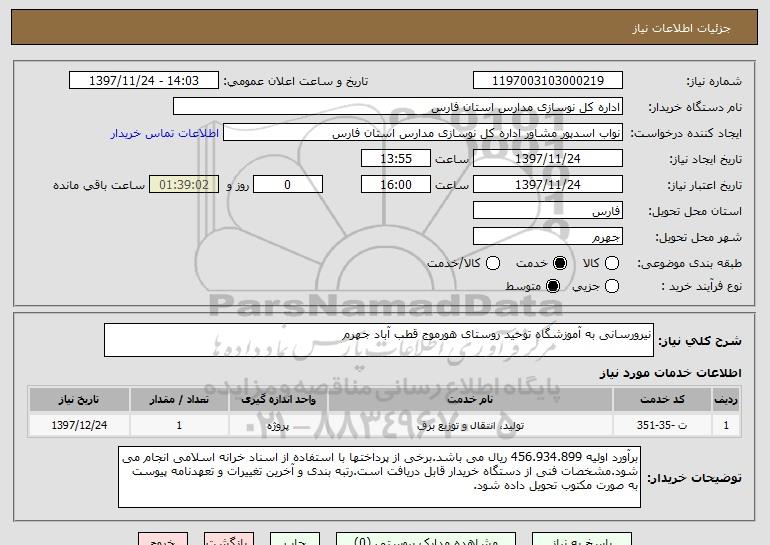The width and height of the screenshot is (770, 545).
Task: Click the نام خدمت column header
Action: click(x=470, y=400)
